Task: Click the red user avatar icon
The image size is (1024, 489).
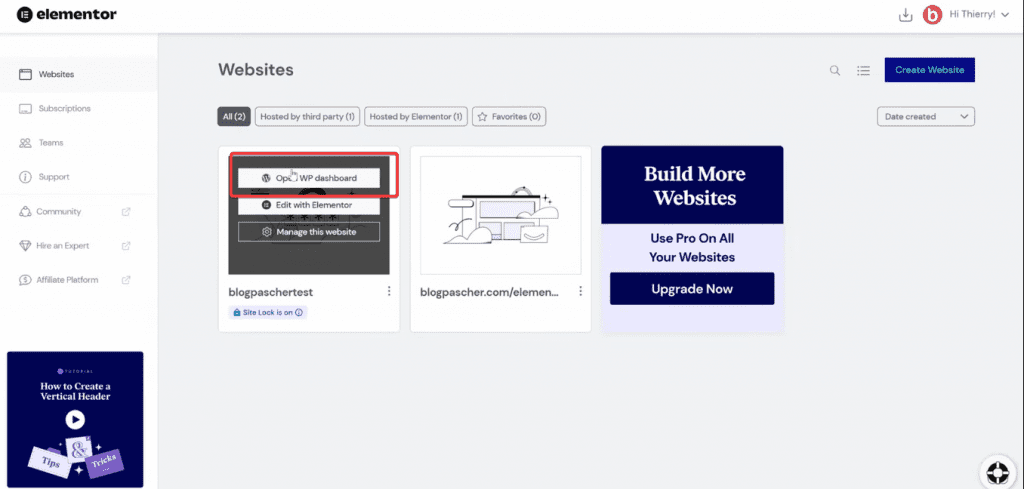Action: pyautogui.click(x=932, y=15)
